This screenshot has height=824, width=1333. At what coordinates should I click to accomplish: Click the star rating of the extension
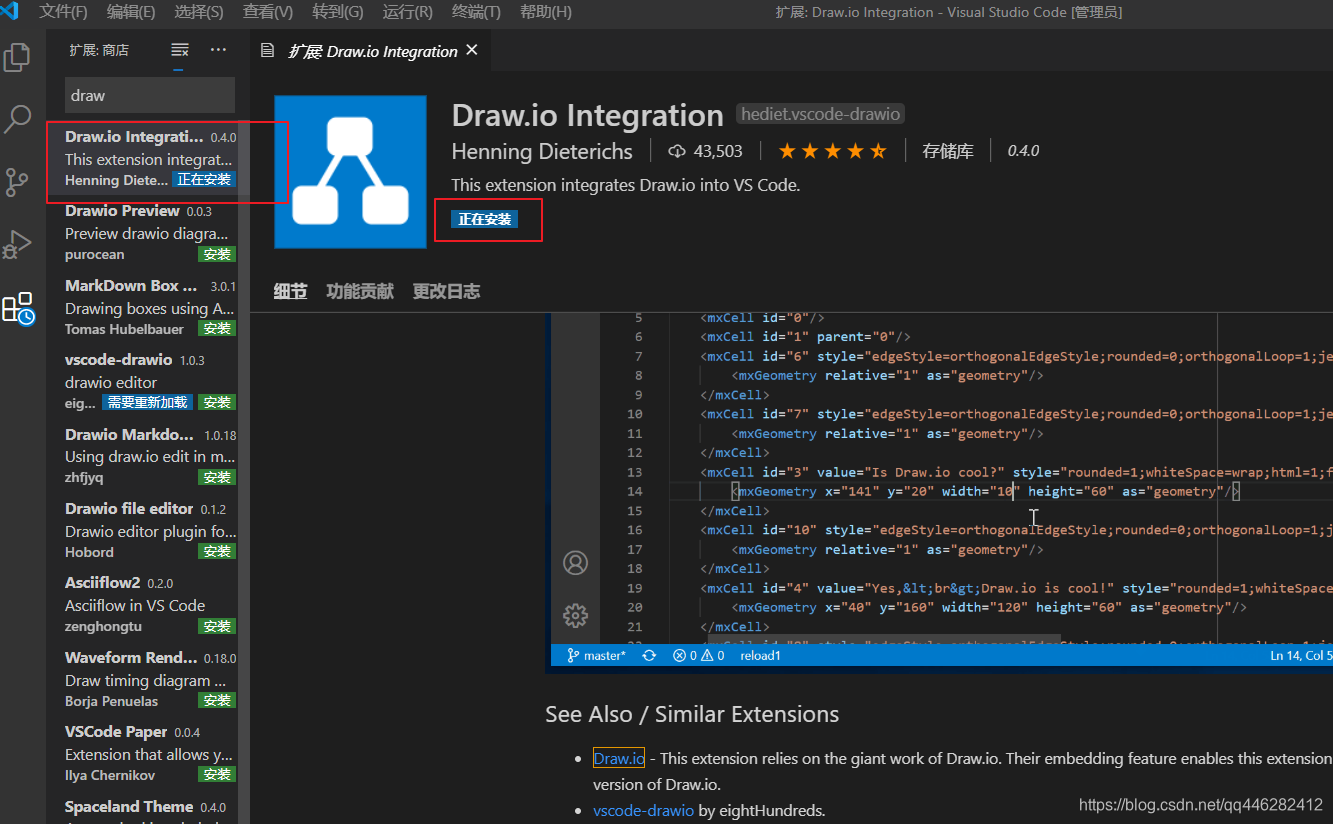[x=832, y=151]
